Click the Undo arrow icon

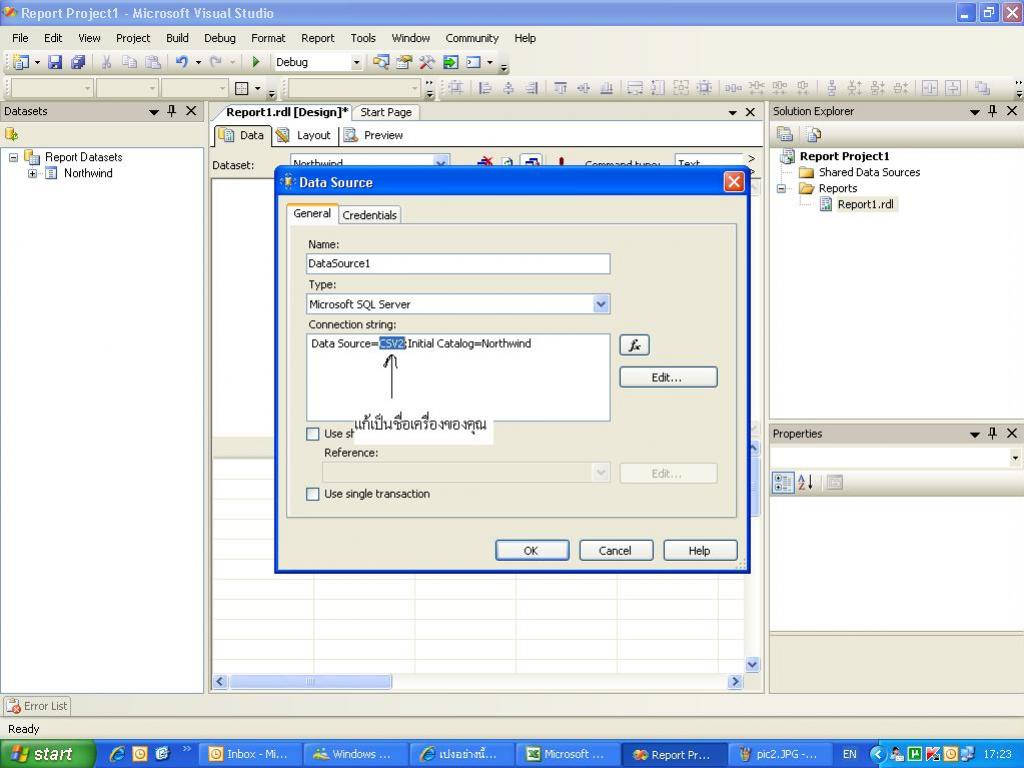[x=182, y=62]
